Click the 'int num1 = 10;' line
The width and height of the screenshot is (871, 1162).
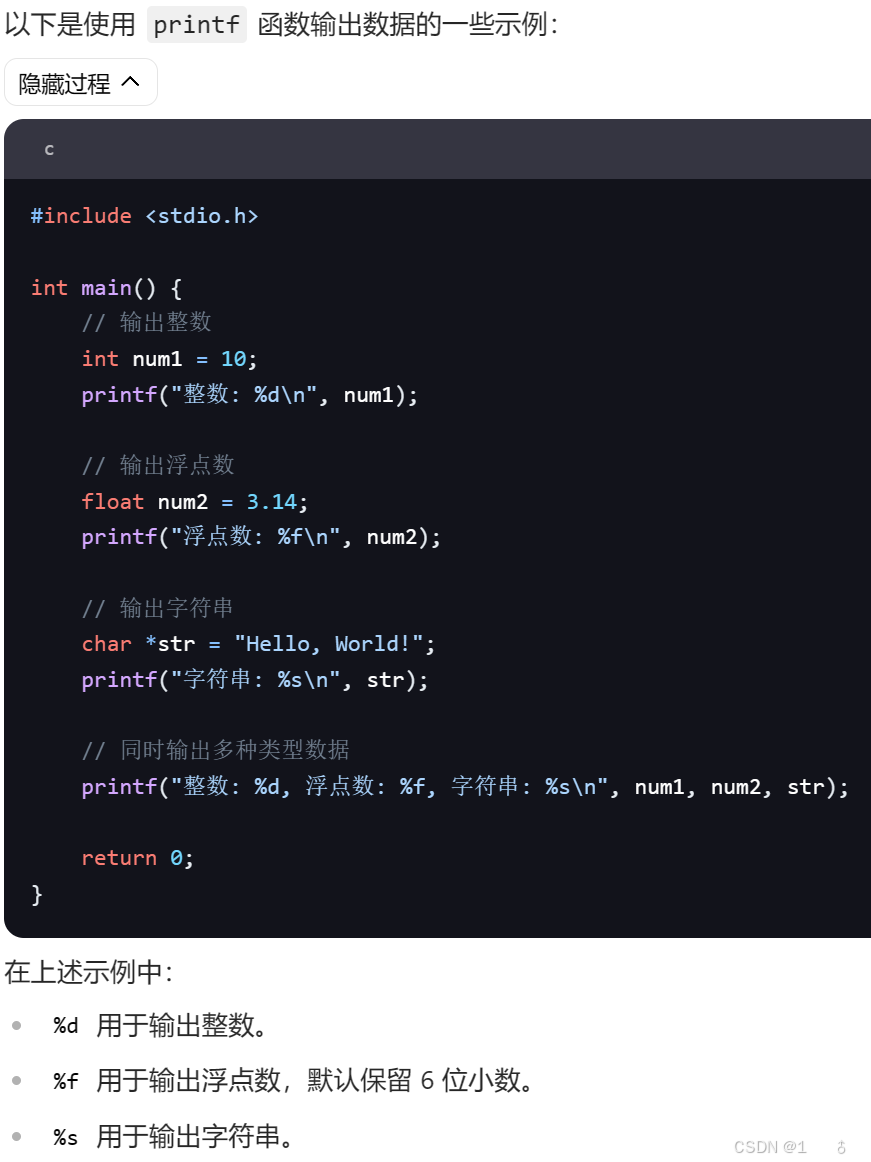pos(169,359)
